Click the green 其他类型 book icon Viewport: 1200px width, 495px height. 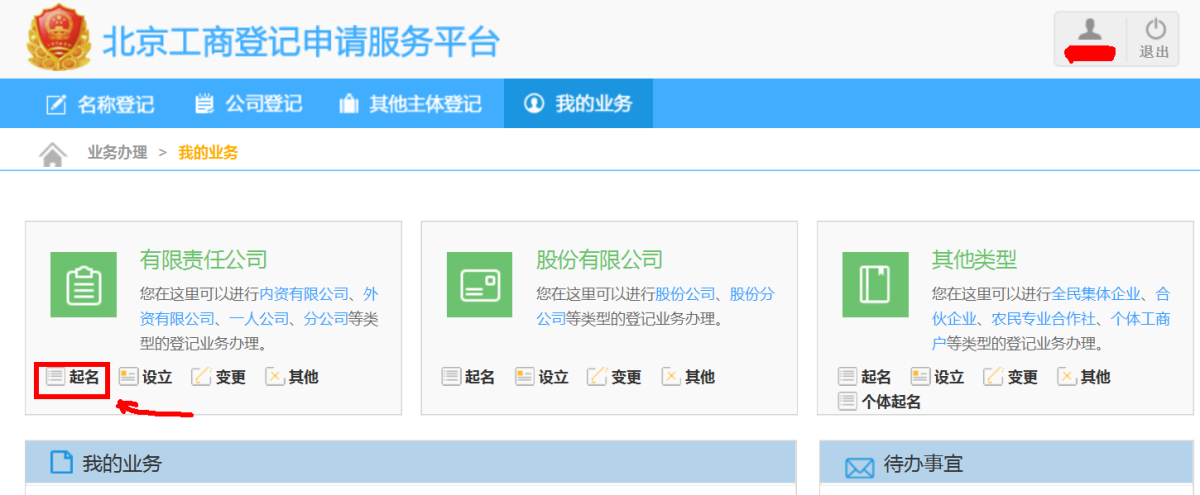pyautogui.click(x=876, y=285)
